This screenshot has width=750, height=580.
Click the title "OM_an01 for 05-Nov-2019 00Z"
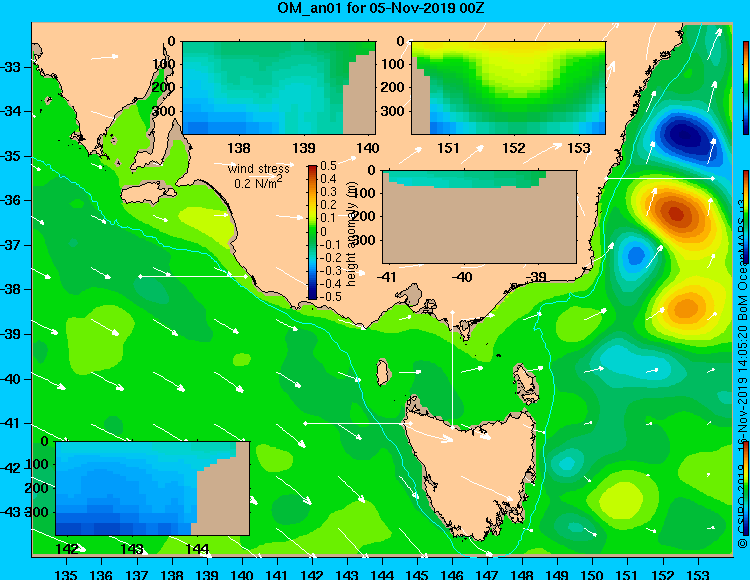(381, 8)
